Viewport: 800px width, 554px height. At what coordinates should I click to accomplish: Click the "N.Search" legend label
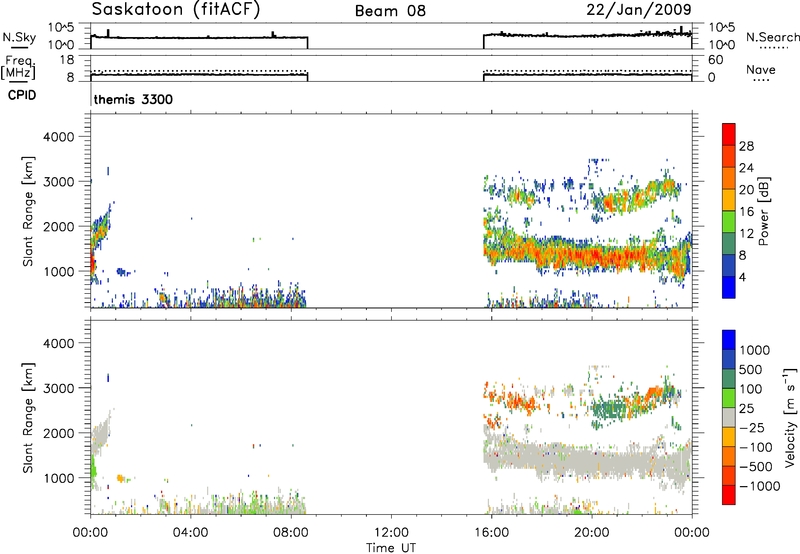773,37
